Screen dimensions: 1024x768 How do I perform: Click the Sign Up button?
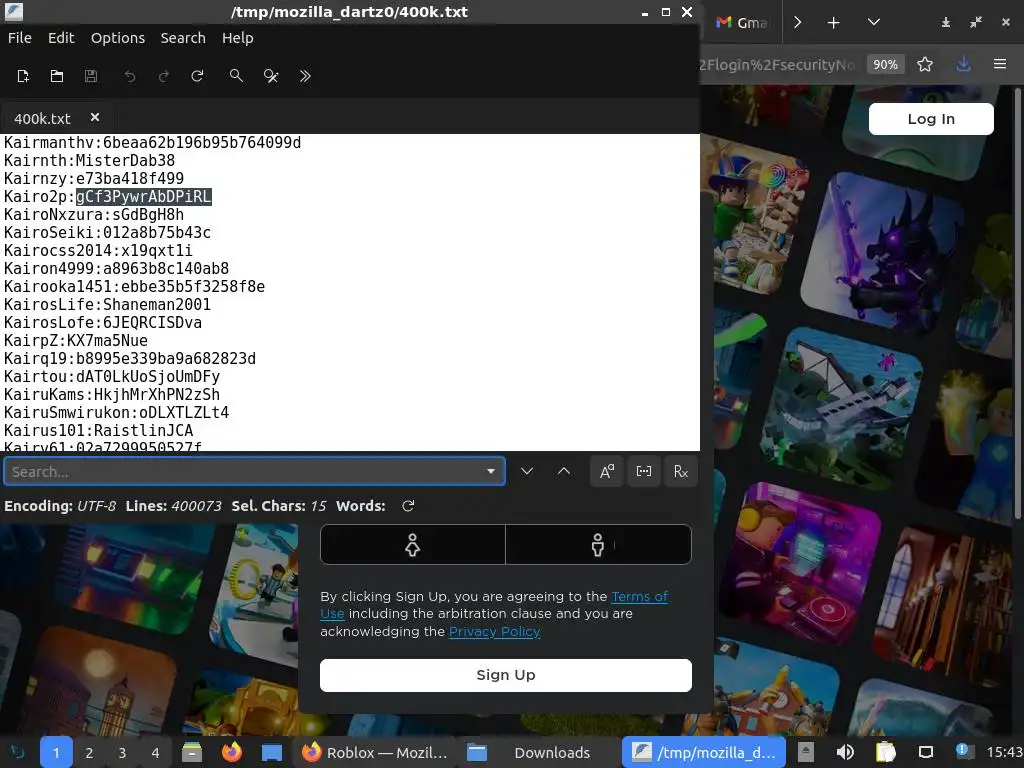pos(505,675)
